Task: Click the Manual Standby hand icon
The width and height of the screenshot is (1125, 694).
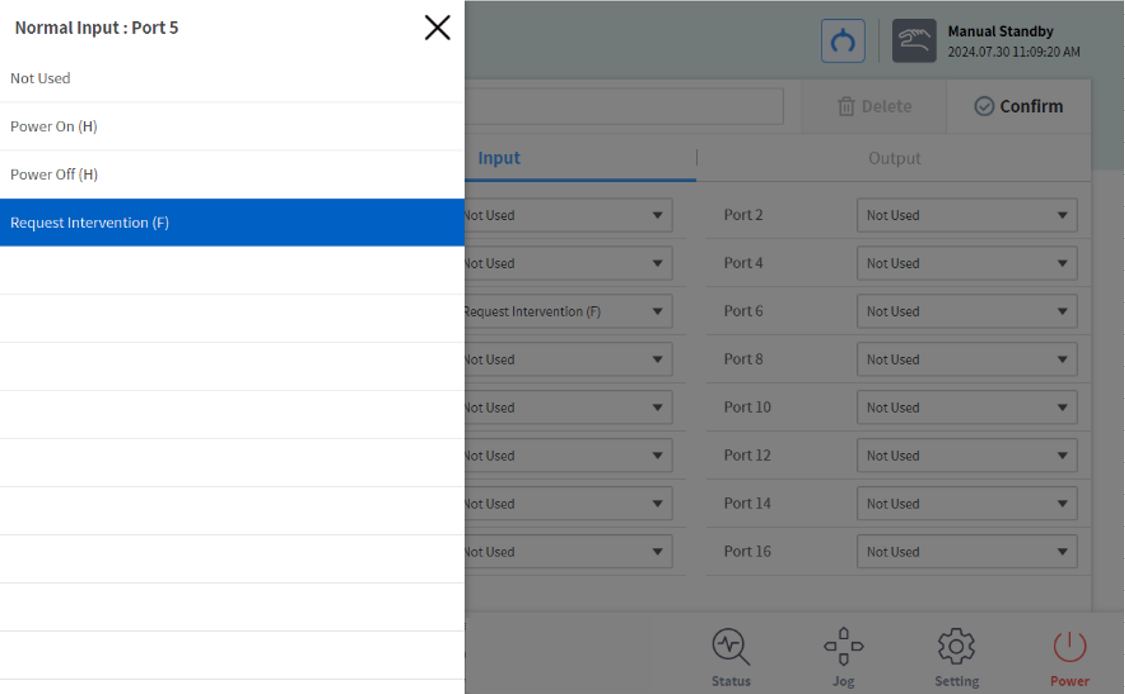Action: [x=914, y=41]
